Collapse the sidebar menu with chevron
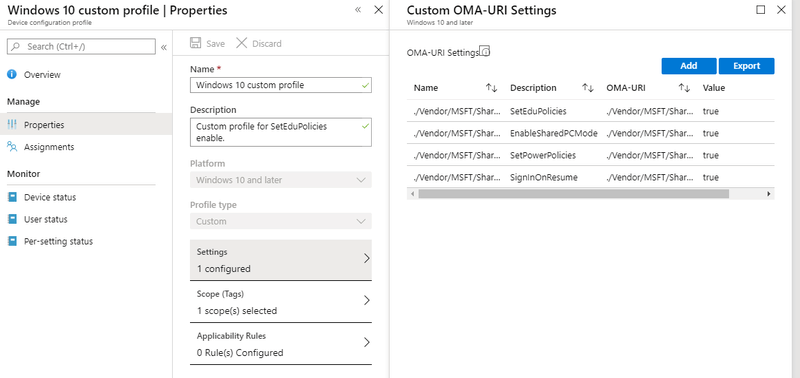Image resolution: width=800 pixels, height=378 pixels. 164,47
